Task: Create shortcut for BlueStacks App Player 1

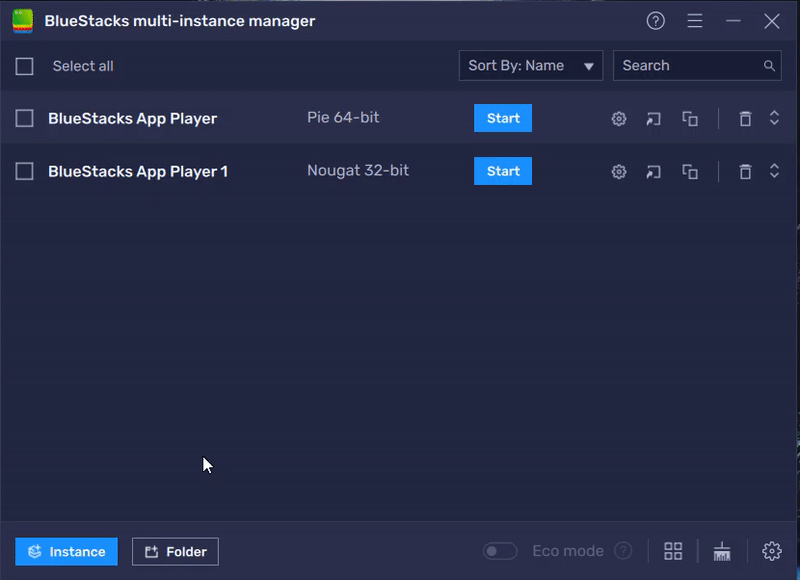Action: coord(654,172)
